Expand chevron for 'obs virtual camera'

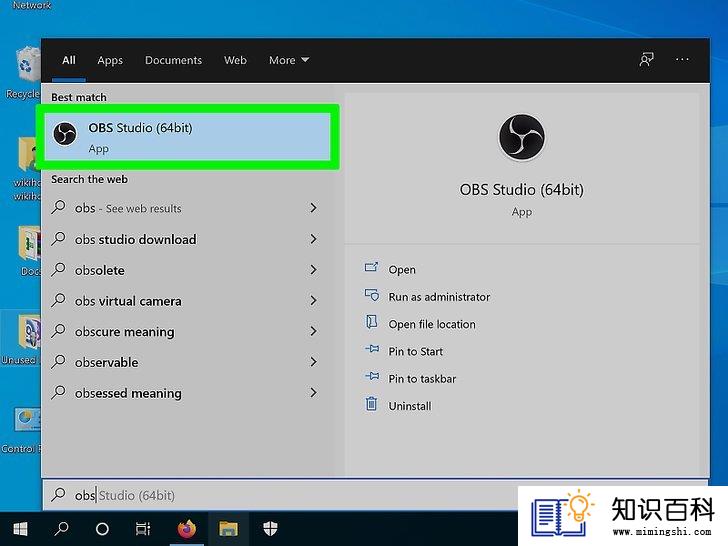(x=313, y=300)
